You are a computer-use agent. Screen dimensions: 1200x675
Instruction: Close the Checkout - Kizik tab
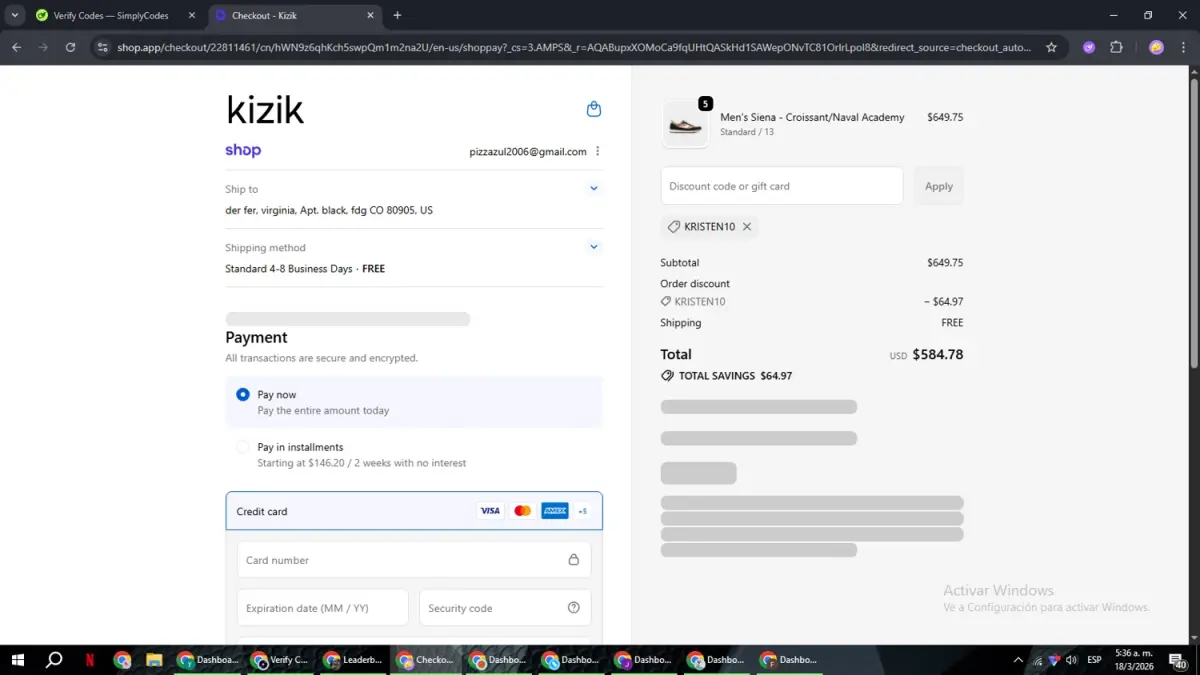coord(370,16)
